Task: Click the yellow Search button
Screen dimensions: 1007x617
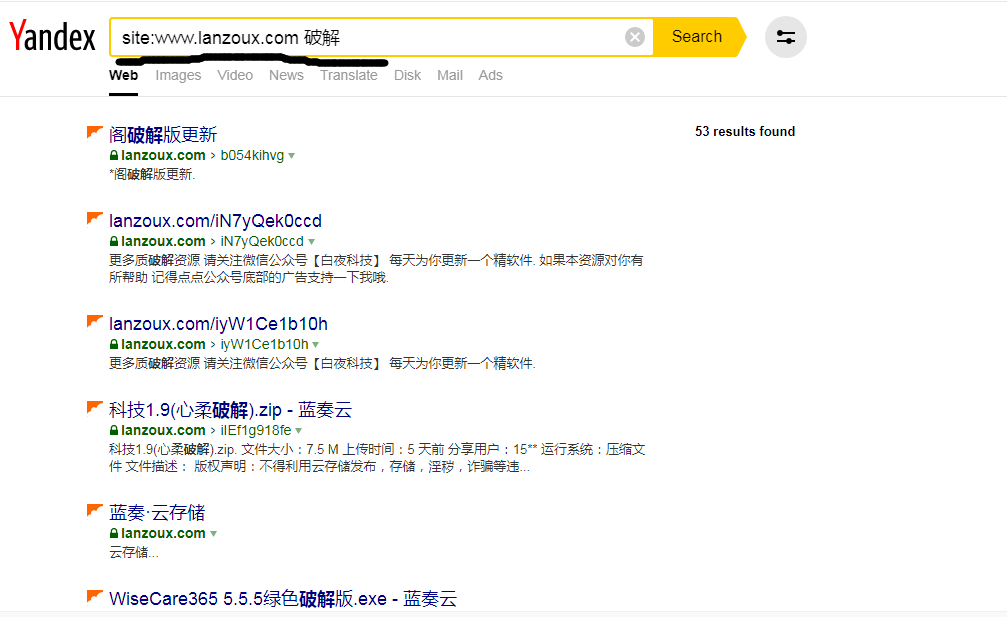Action: tap(698, 37)
